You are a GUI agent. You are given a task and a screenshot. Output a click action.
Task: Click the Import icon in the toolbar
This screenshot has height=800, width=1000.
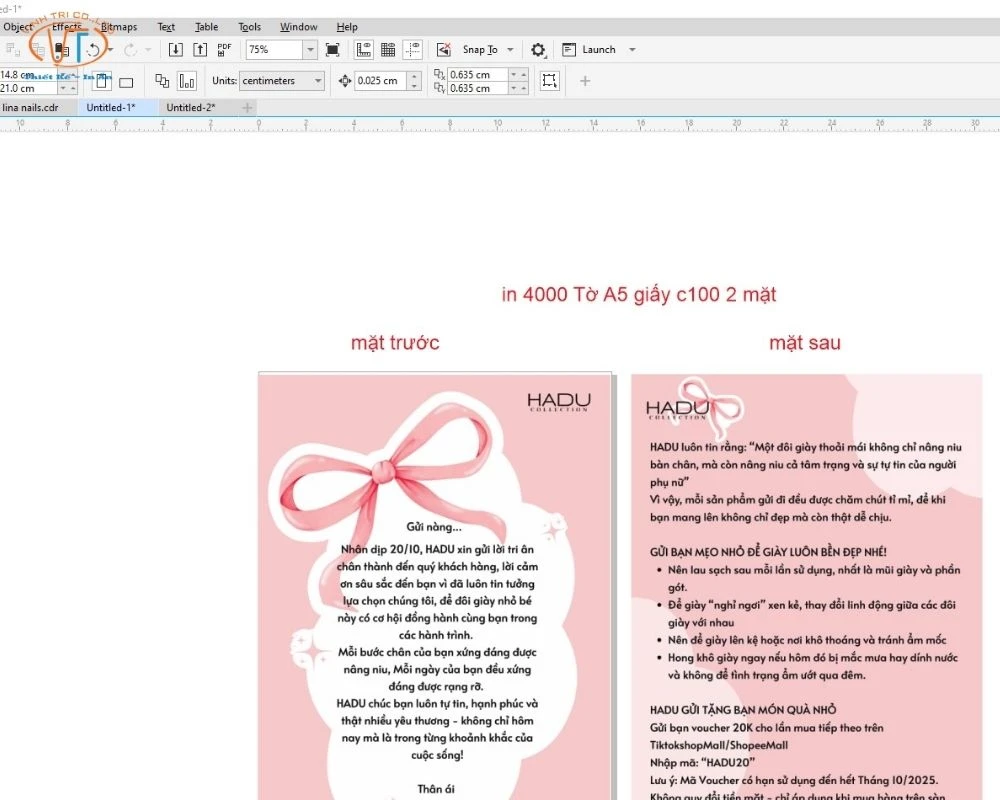click(175, 49)
